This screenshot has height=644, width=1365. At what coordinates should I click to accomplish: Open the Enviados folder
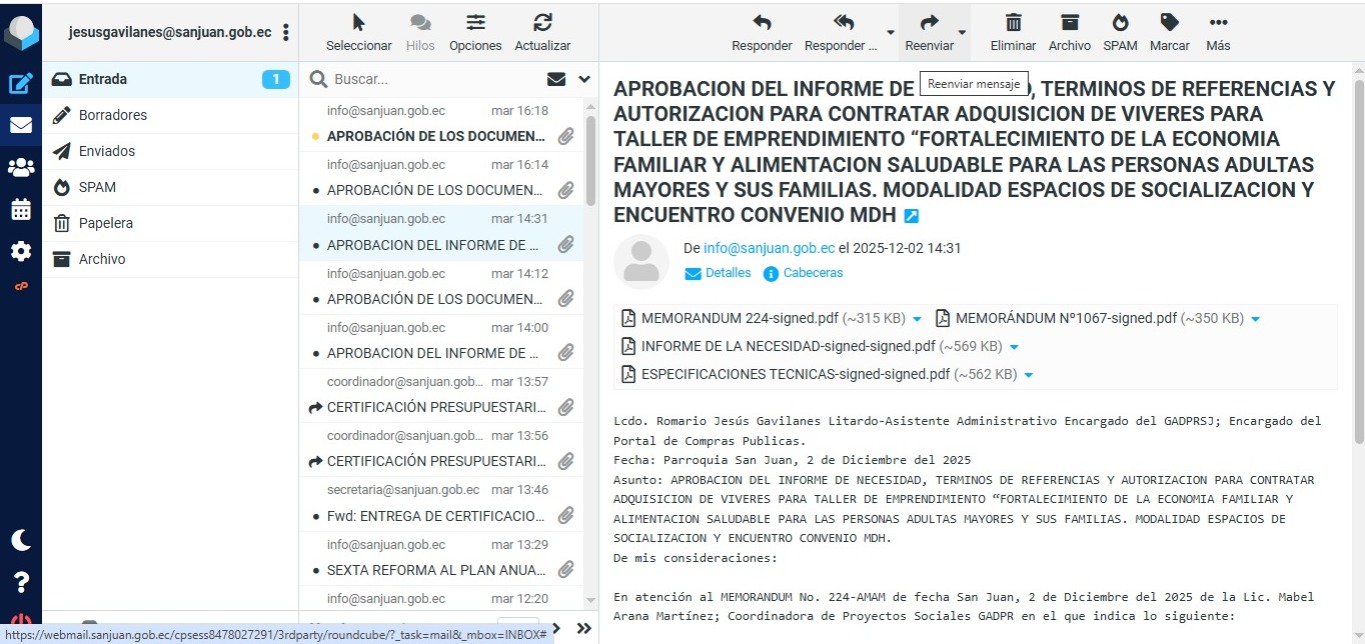coord(107,151)
